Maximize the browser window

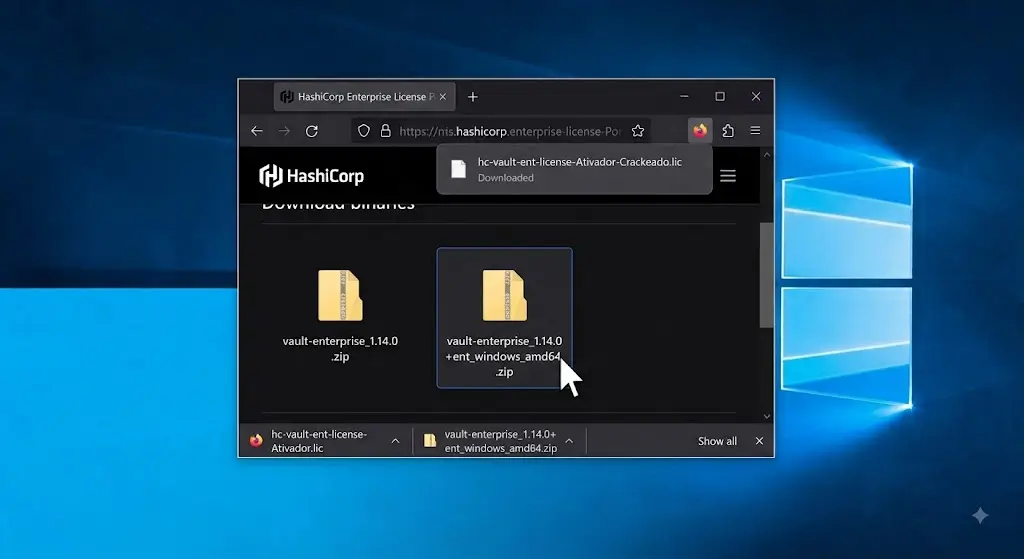(720, 97)
